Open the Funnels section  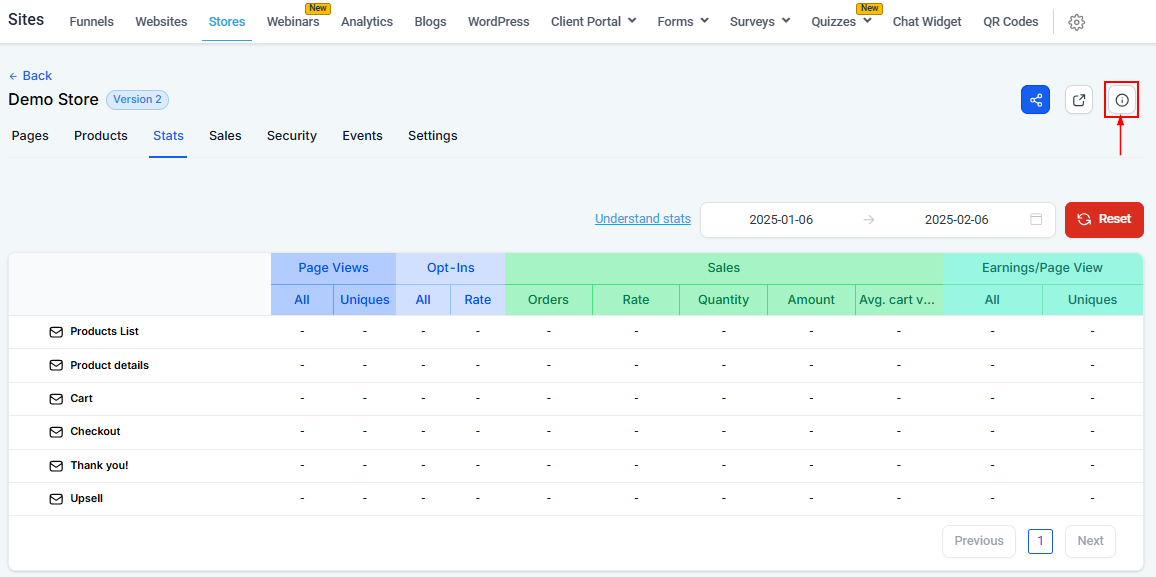pos(91,21)
